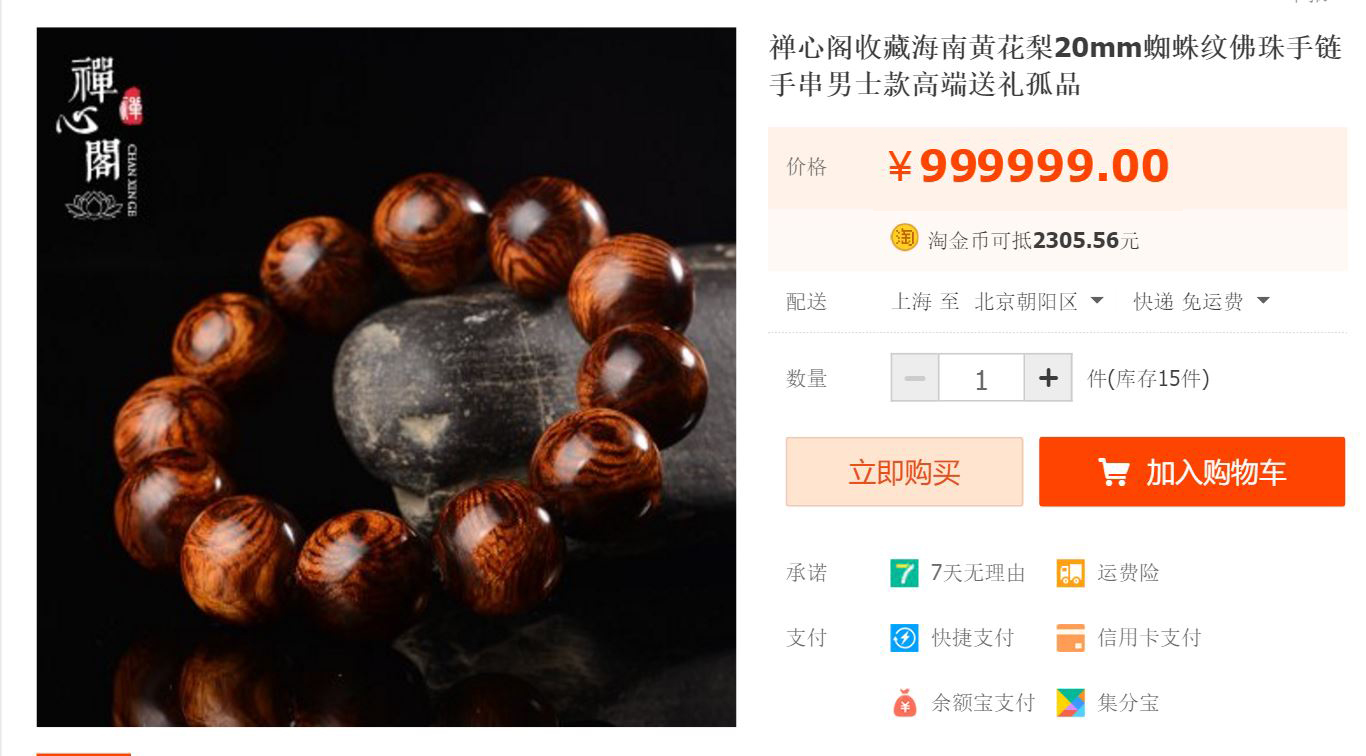The height and width of the screenshot is (756, 1366).
Task: Expand the 北京朝阳区 delivery destination dropdown
Action: tap(1038, 301)
